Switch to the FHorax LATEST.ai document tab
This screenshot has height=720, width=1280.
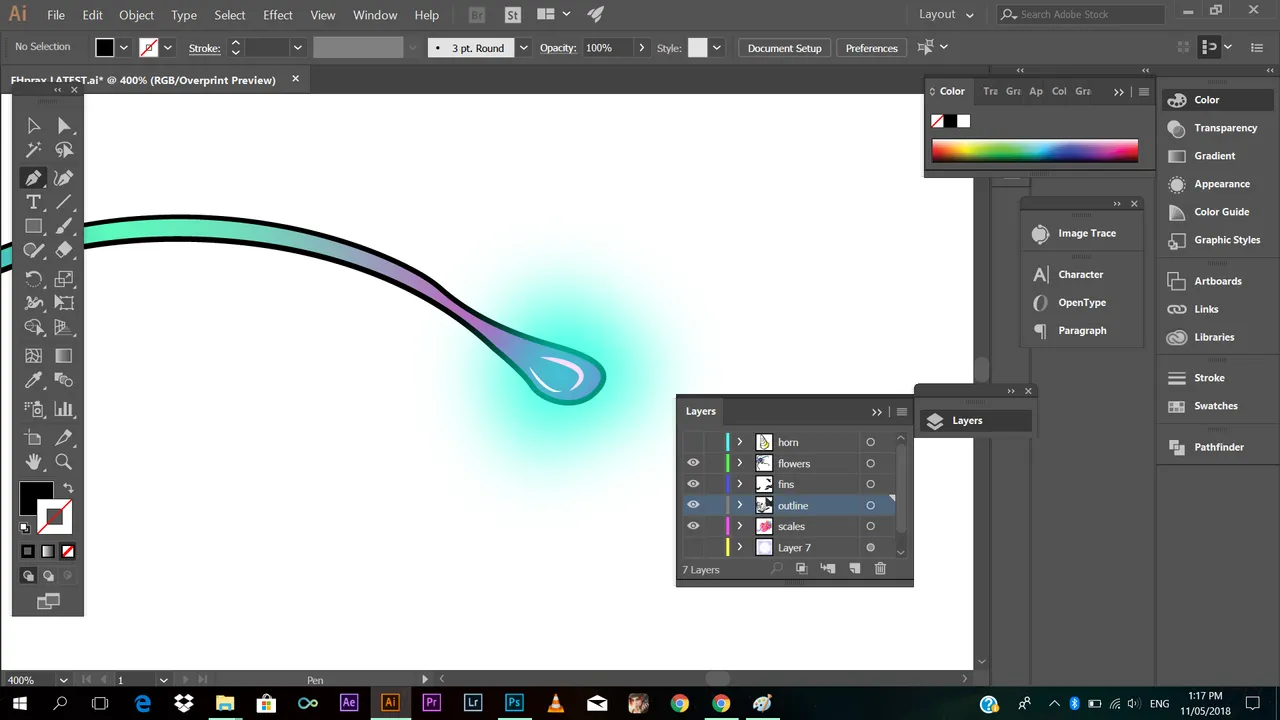(x=143, y=80)
